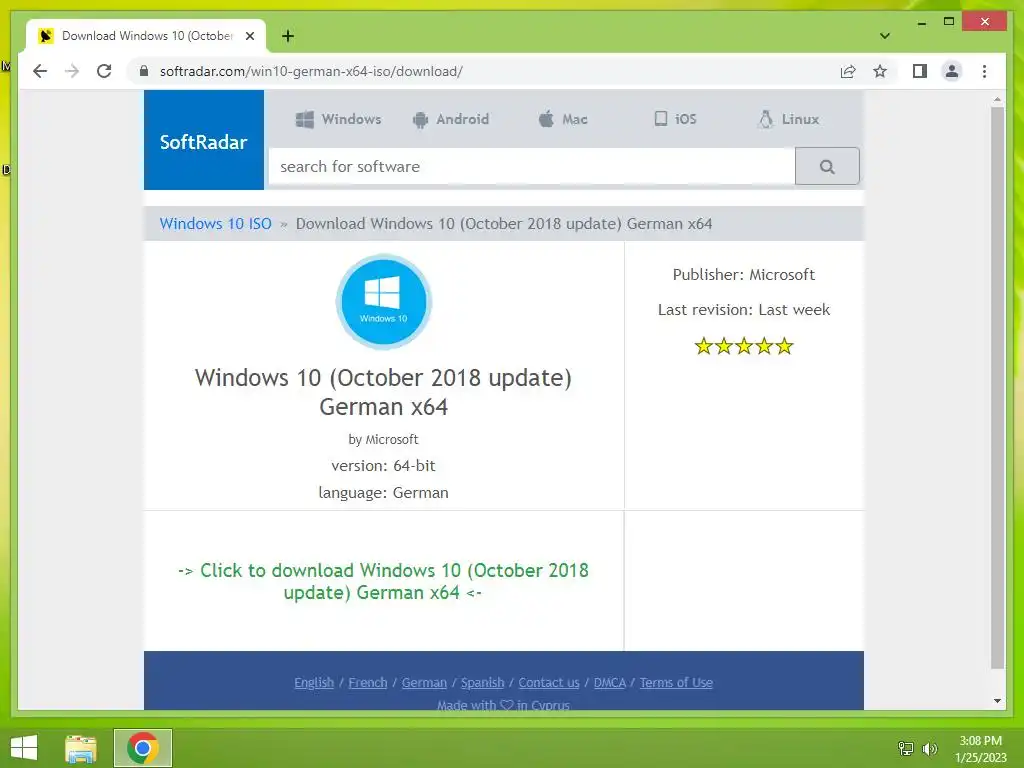Follow the Windows 10 ISO breadcrumb link
The height and width of the screenshot is (768, 1024).
pos(216,223)
